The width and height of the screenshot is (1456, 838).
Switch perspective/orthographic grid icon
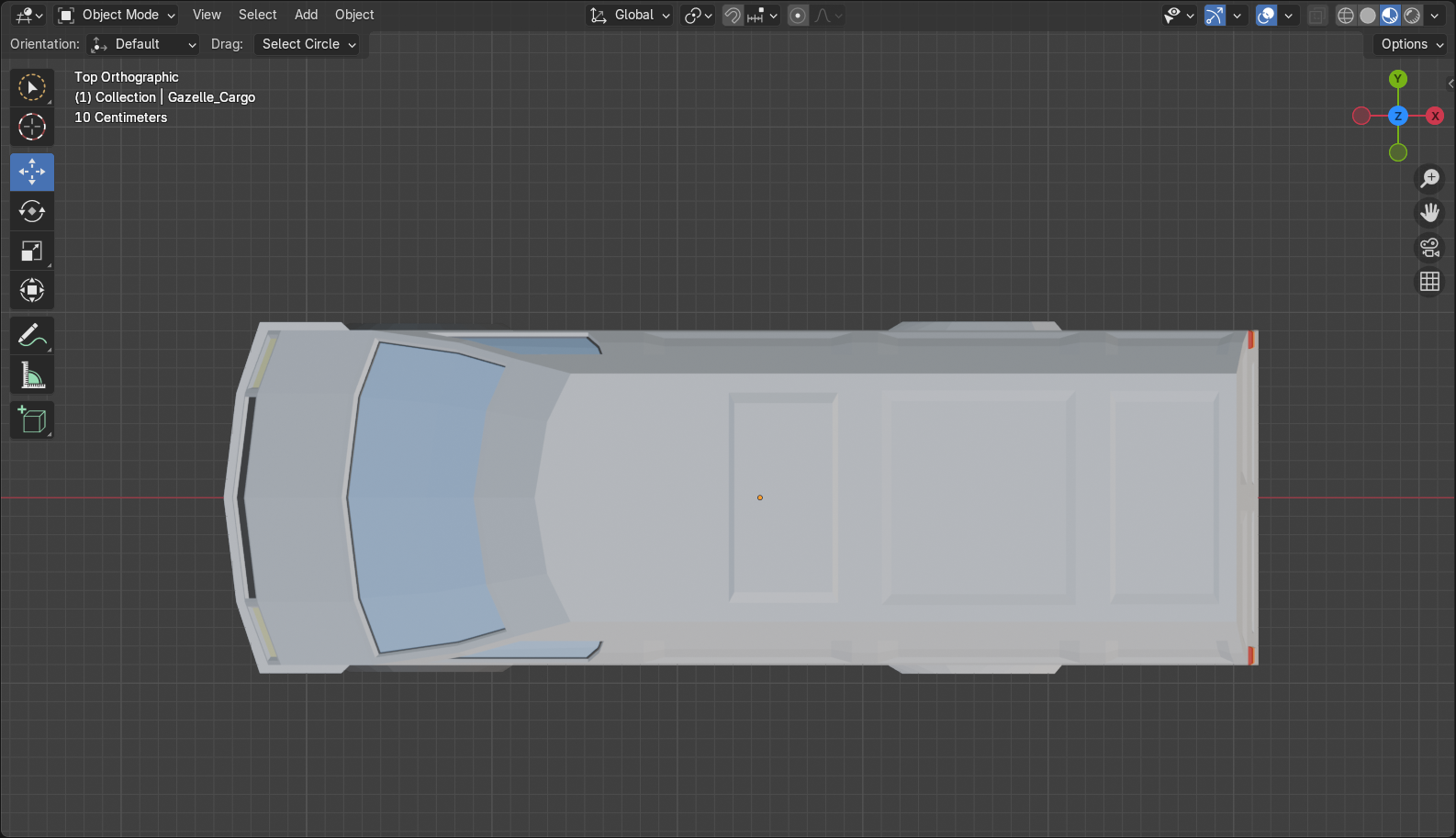click(1429, 282)
